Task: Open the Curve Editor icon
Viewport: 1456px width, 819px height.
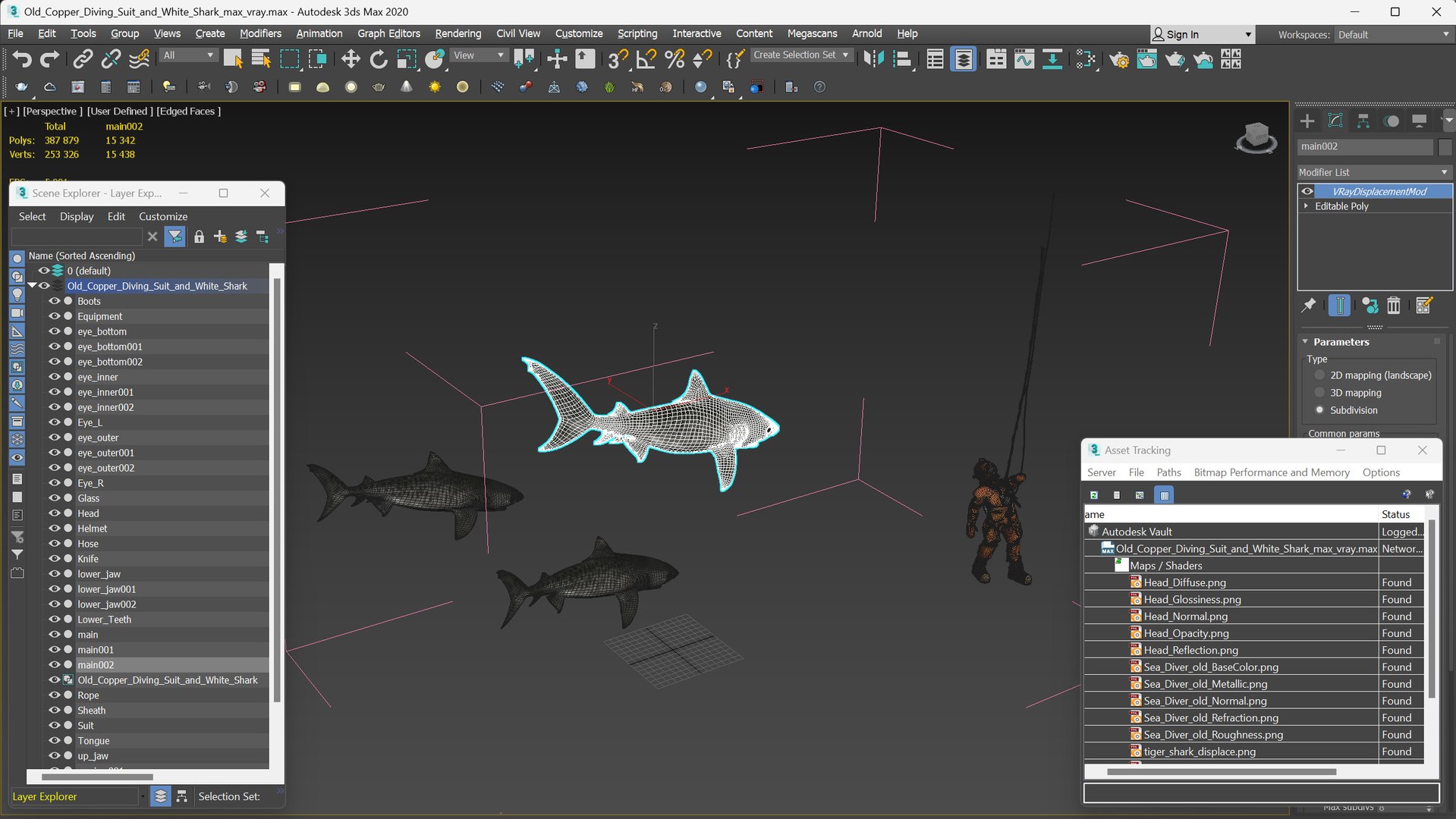Action: [x=1024, y=59]
